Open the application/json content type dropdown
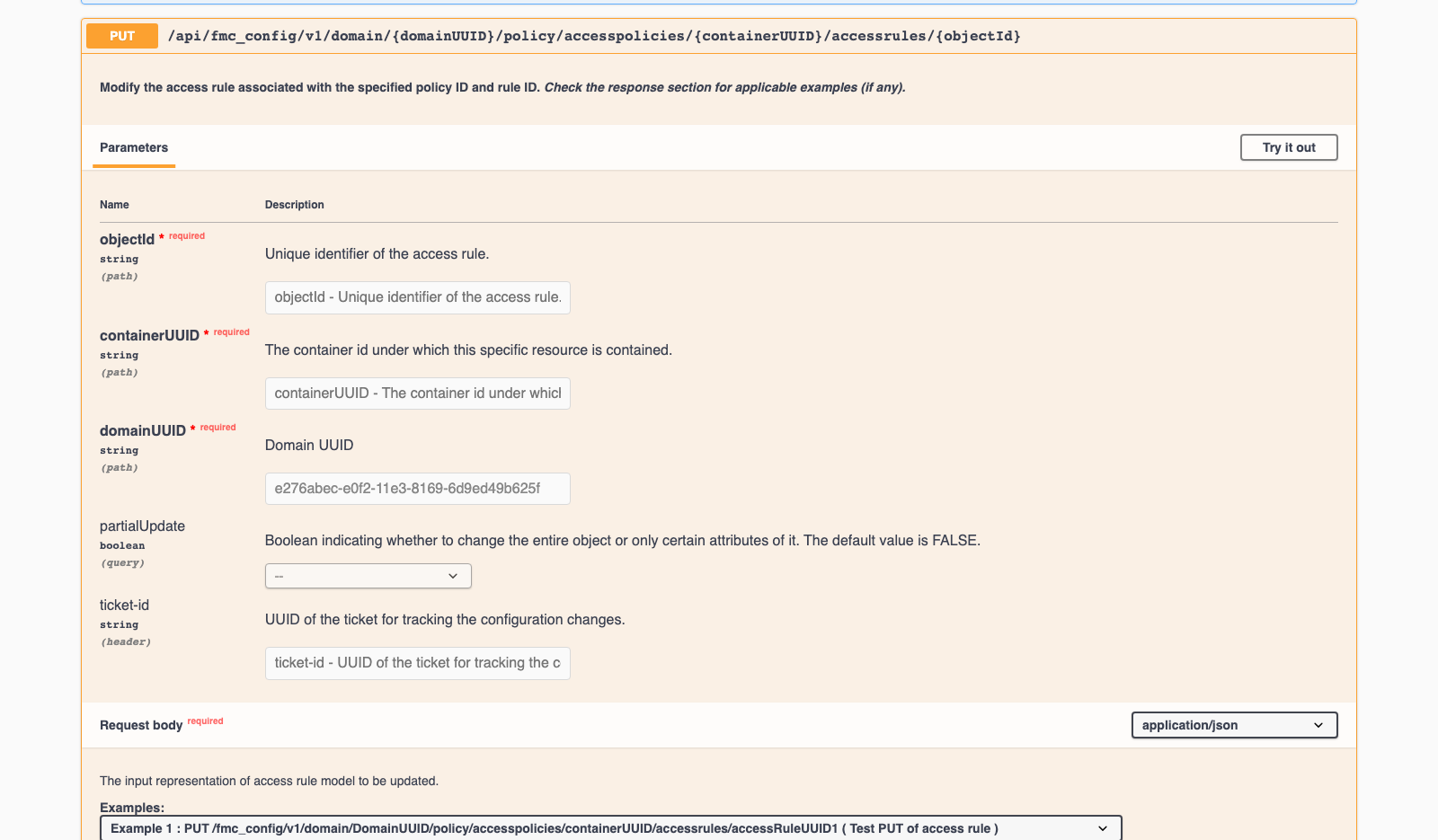Screen dimensions: 1438x840 point(1234,725)
